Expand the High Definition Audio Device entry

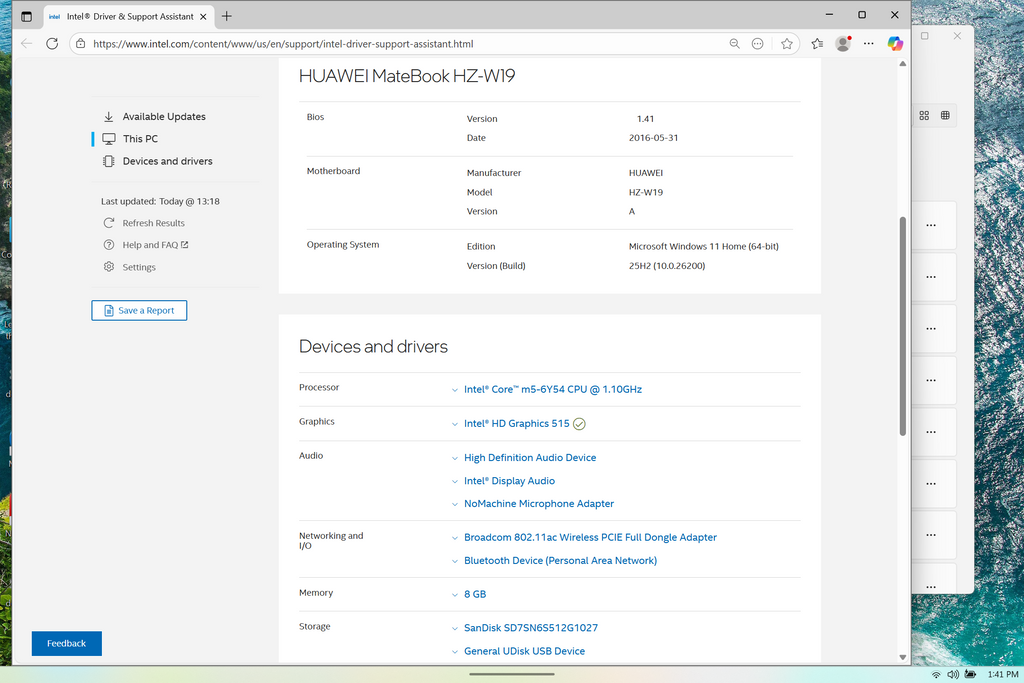529,458
